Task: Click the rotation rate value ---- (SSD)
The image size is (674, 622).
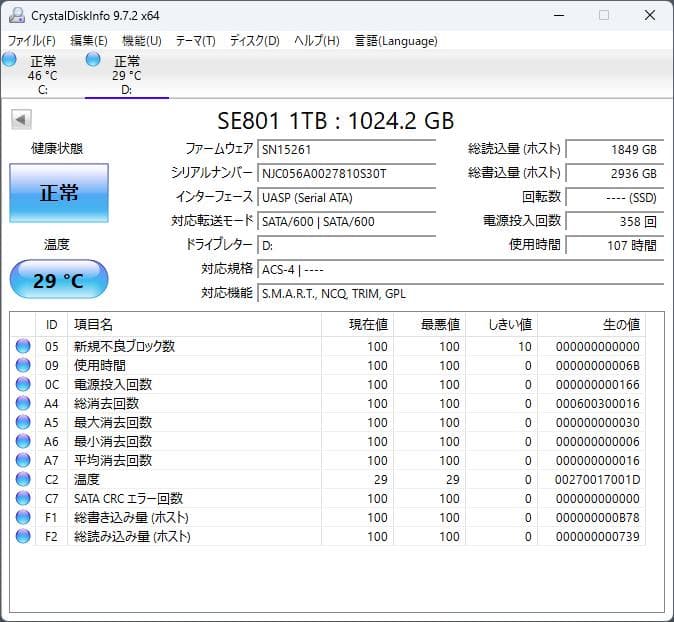Action: (615, 197)
